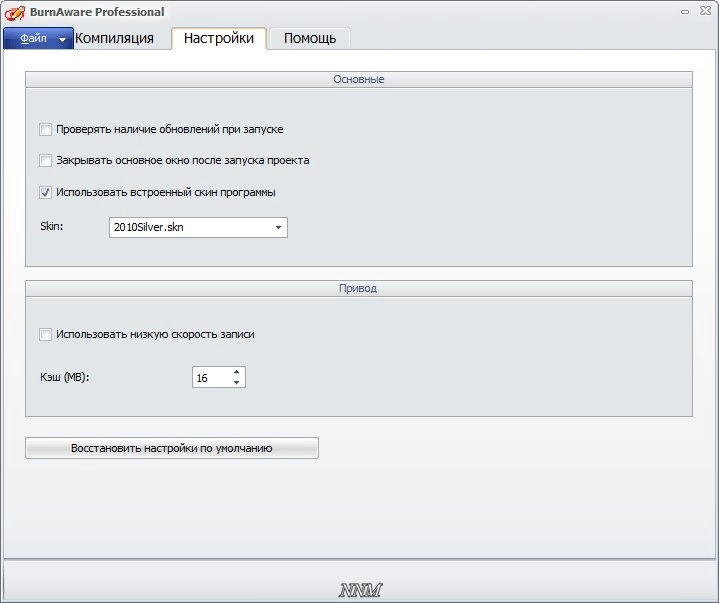Close the BurnAware Professional window
Viewport: 719px width, 603px height.
point(705,11)
